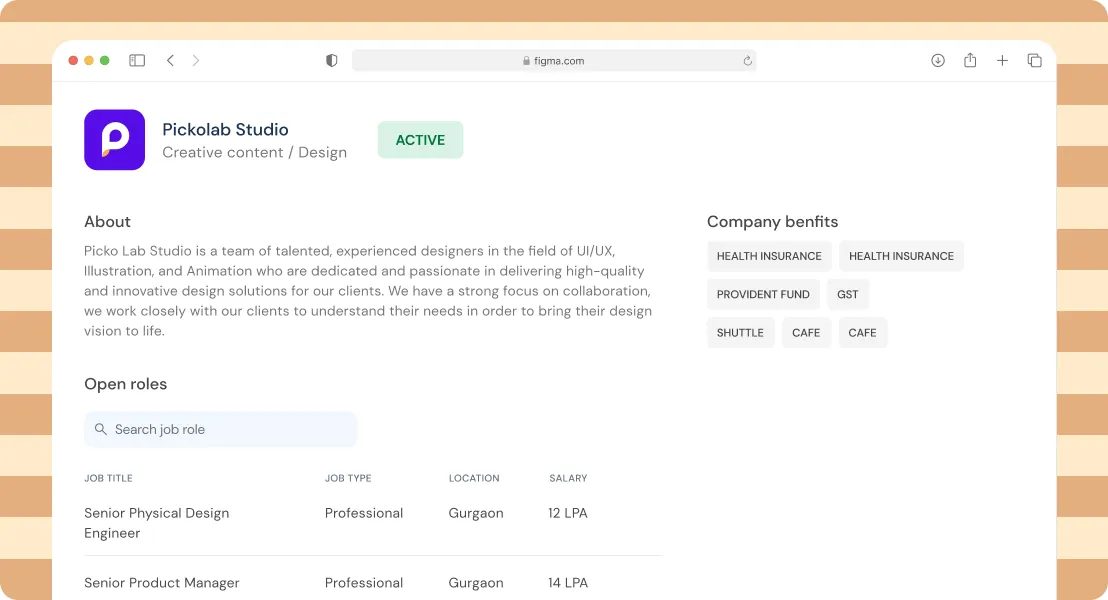Click the Downloads icon in the toolbar
The height and width of the screenshot is (600, 1108).
coord(937,60)
